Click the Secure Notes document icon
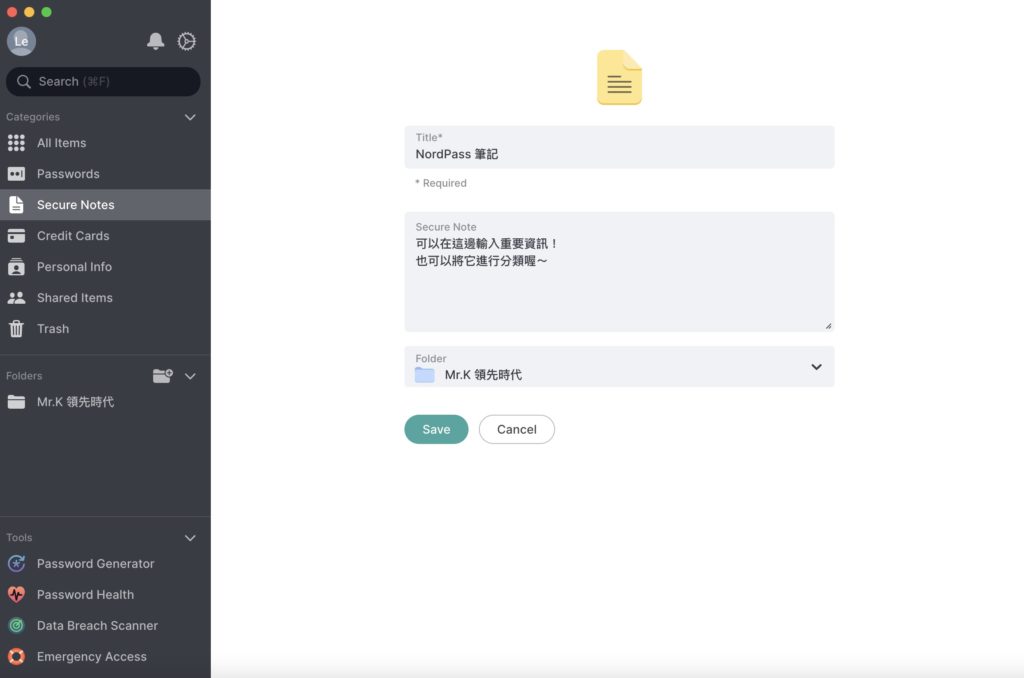 [x=16, y=204]
